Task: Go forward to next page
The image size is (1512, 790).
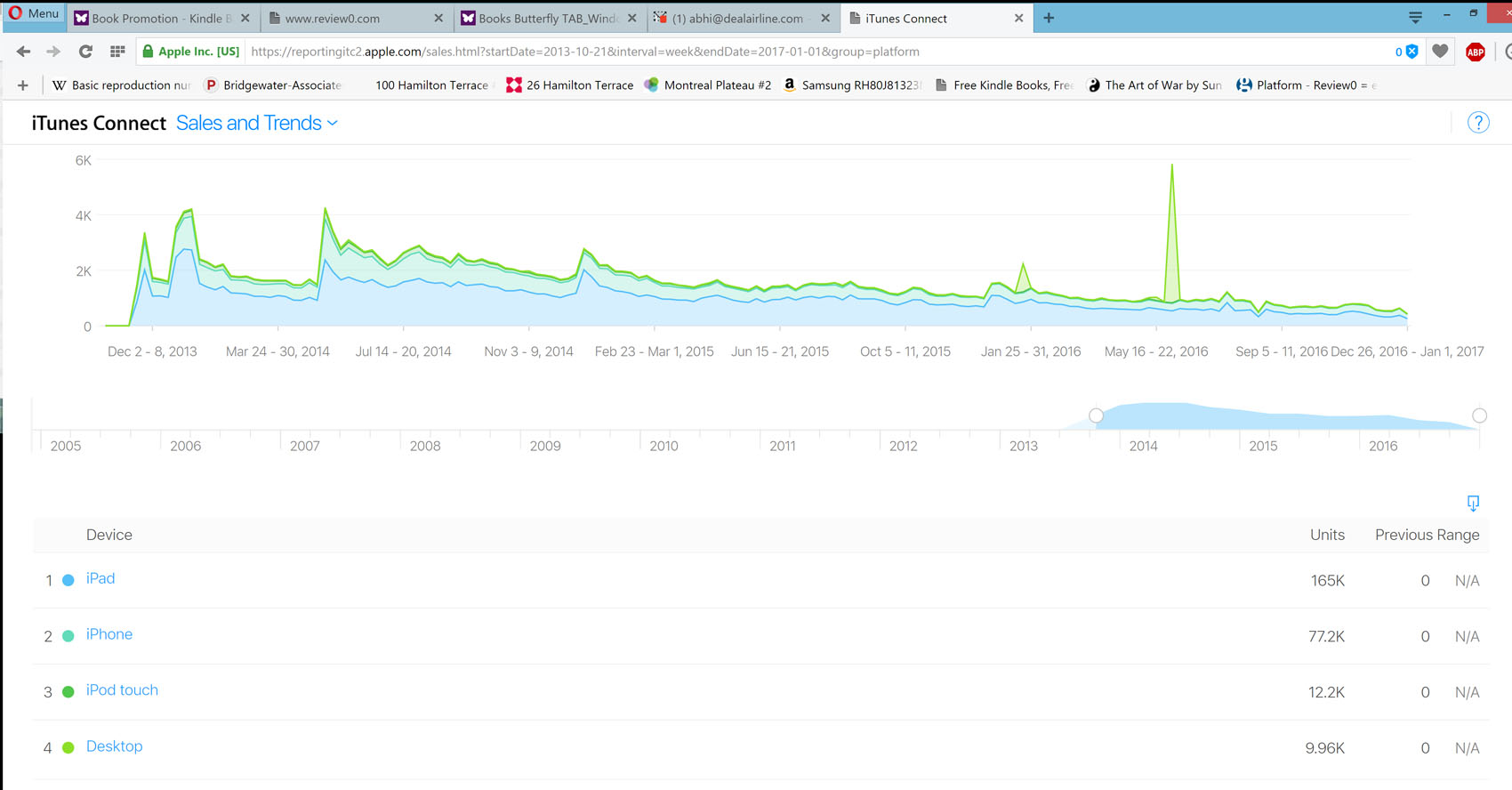Action: tap(53, 52)
